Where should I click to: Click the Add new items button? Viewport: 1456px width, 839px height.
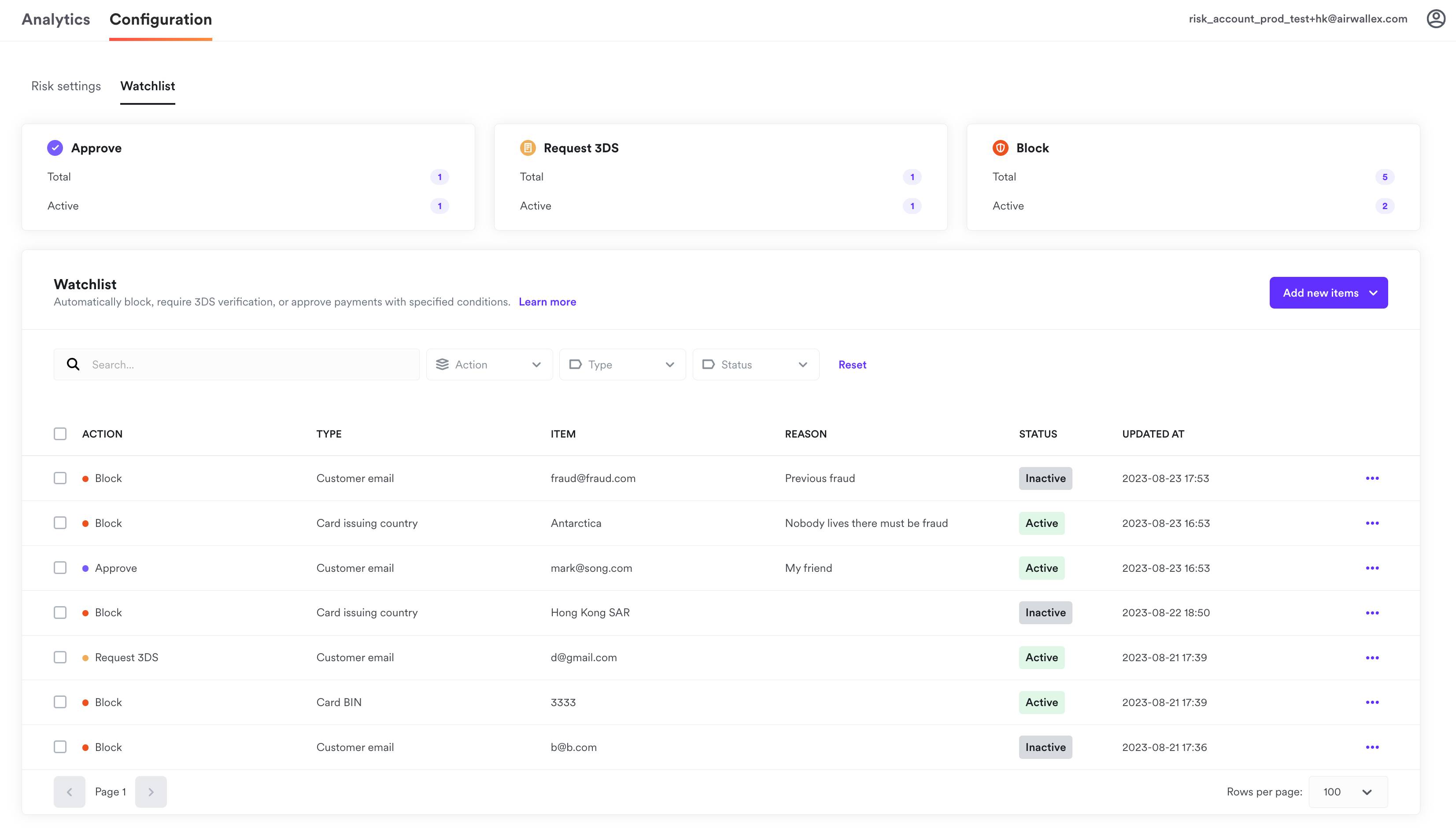(x=1328, y=293)
